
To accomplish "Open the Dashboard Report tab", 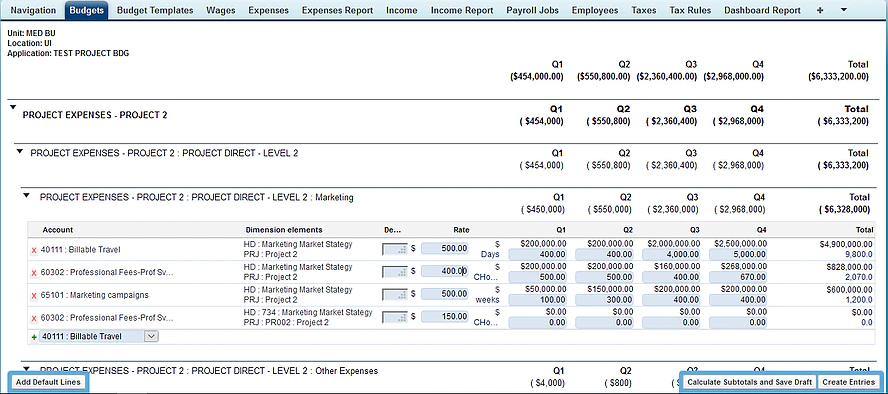I will [762, 10].
